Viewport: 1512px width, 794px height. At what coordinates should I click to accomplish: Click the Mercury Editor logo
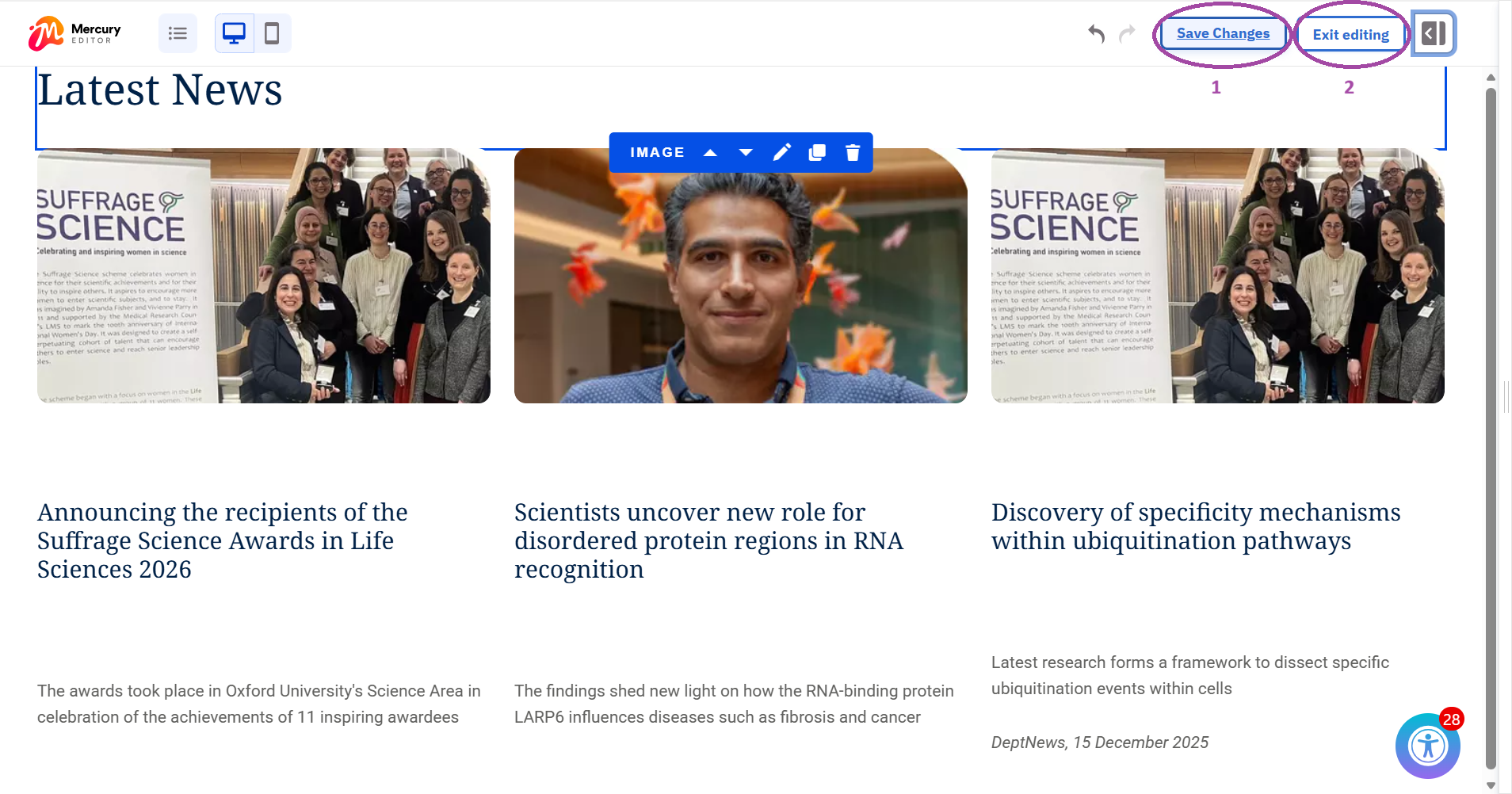coord(74,33)
